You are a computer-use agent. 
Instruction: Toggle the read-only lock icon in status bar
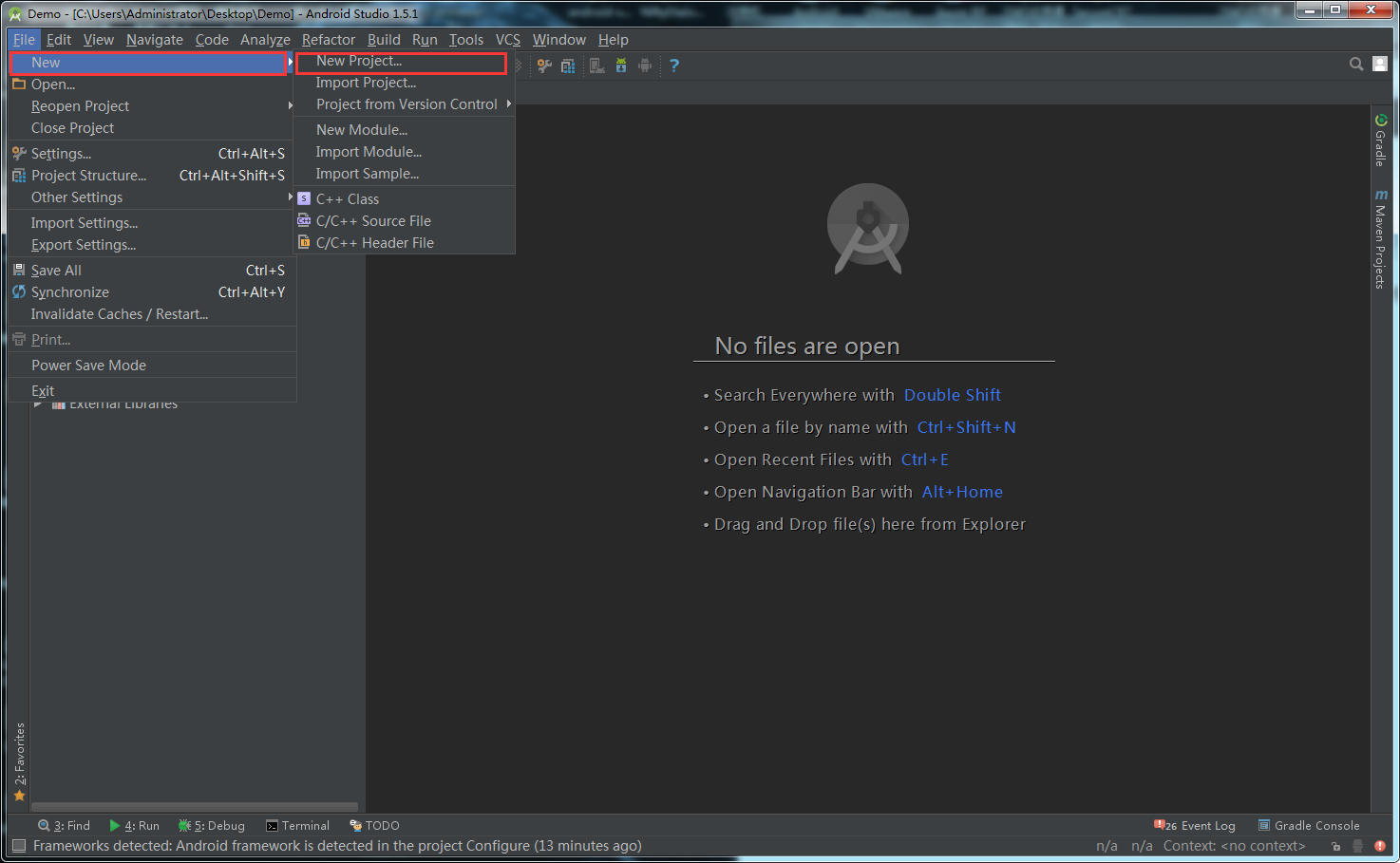pyautogui.click(x=1336, y=846)
